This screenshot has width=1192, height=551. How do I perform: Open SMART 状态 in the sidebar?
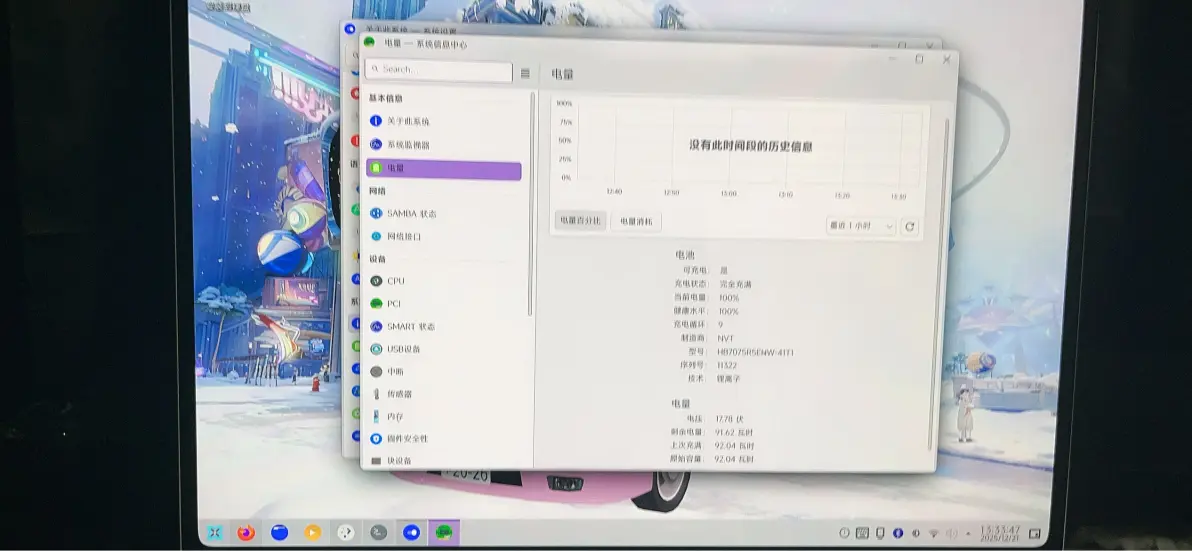(x=445, y=326)
